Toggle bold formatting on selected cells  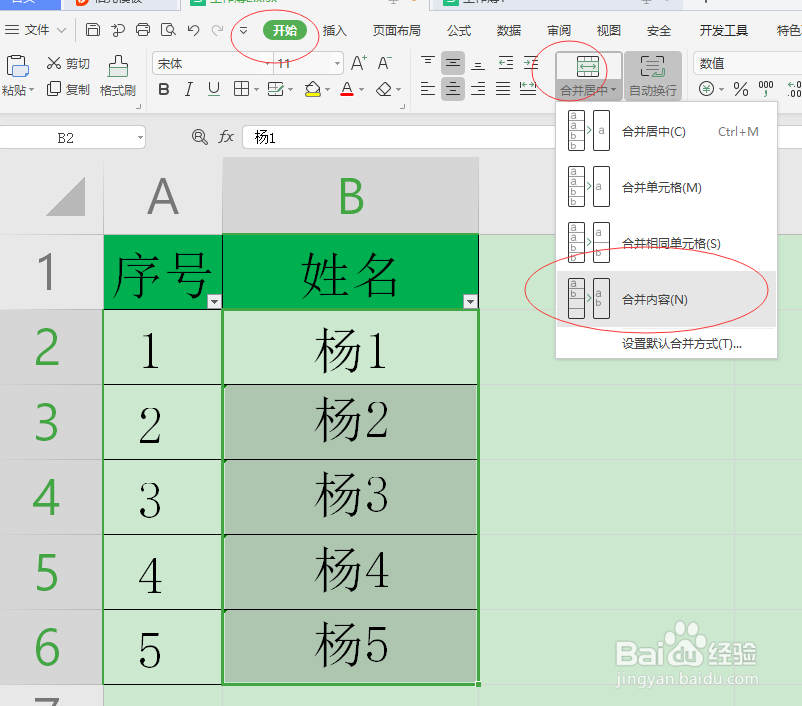tap(164, 89)
